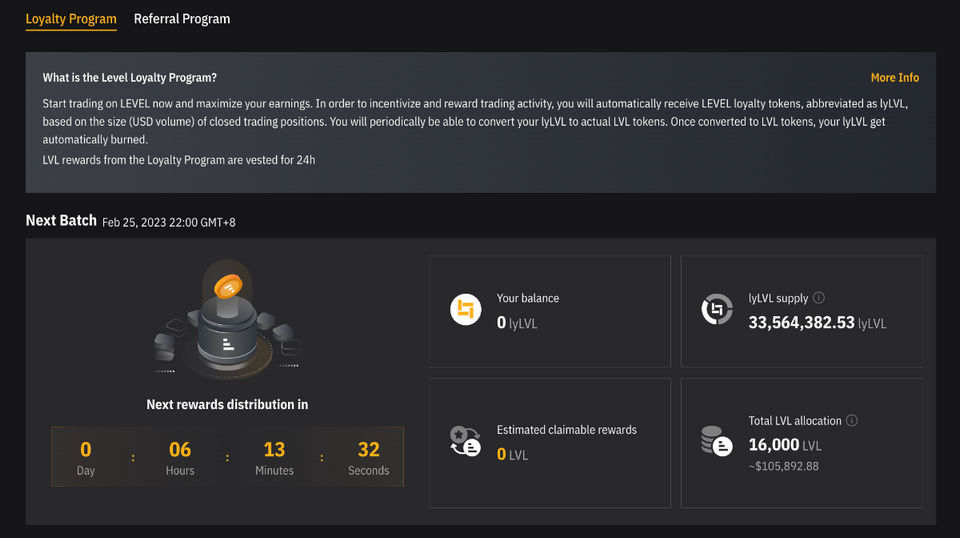Select the Loyalty Program tab

[x=71, y=19]
